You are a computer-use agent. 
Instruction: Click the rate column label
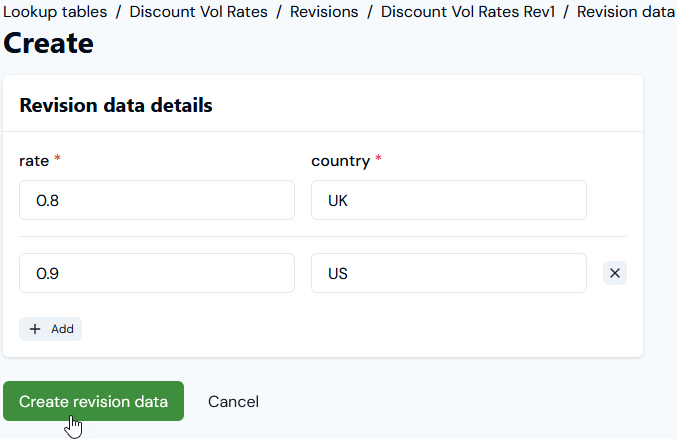click(34, 160)
